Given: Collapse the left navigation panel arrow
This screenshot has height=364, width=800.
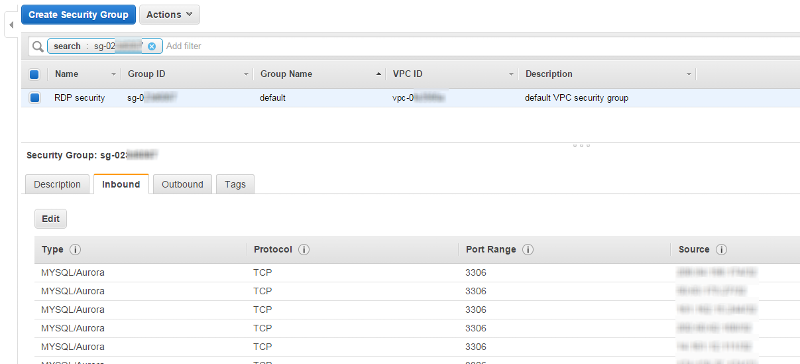Looking at the screenshot, I should click(x=11, y=25).
